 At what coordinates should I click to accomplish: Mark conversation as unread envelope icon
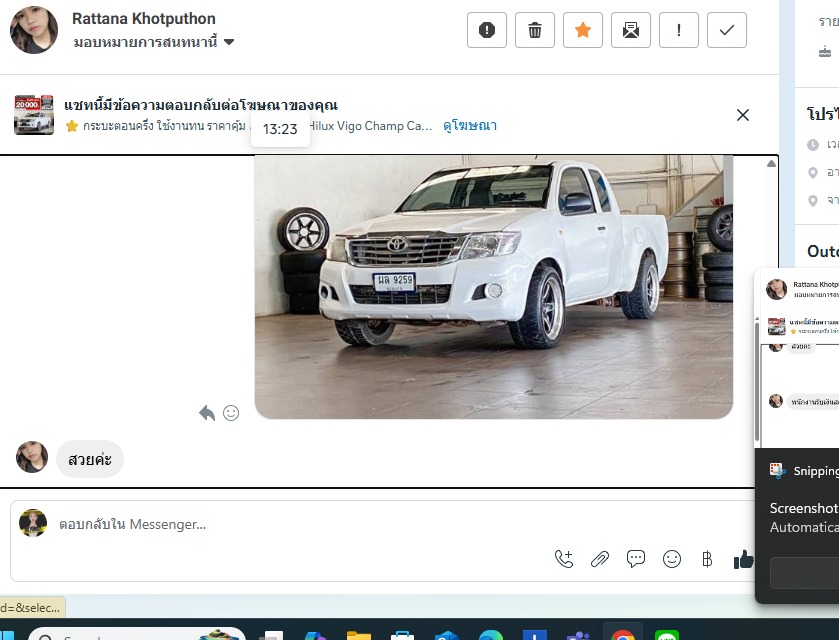[631, 30]
